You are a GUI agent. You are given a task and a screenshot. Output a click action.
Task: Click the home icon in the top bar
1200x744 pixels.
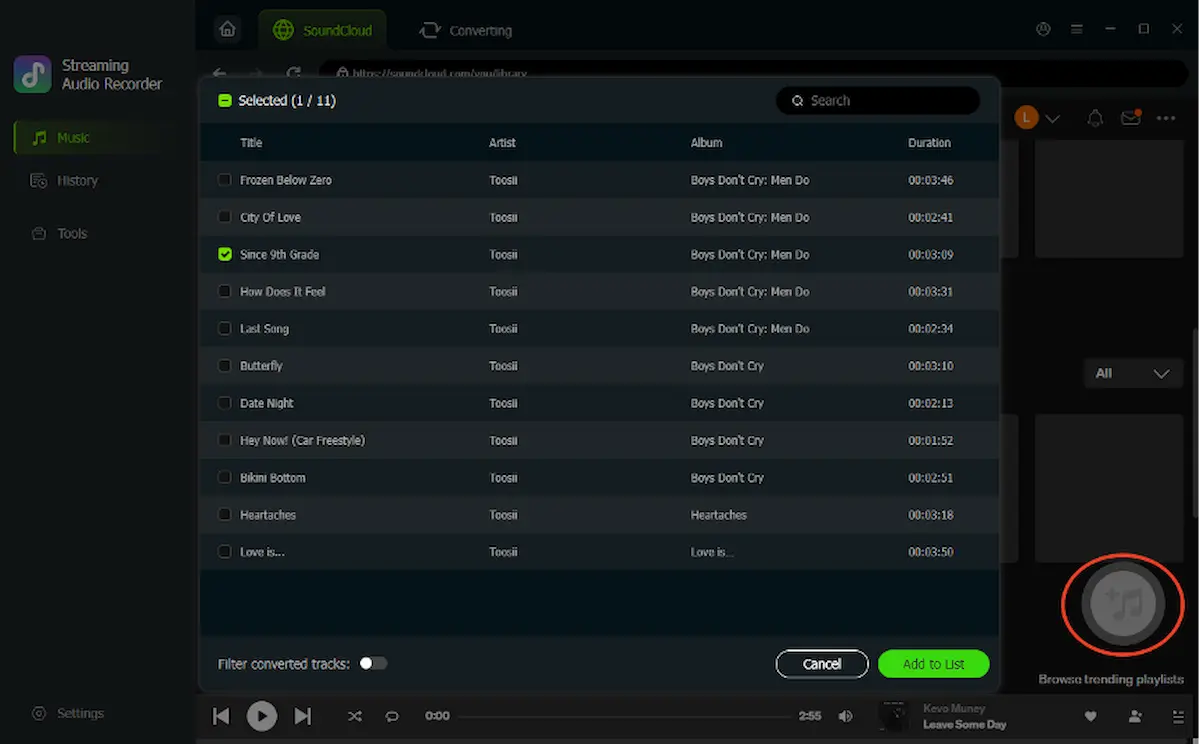click(x=228, y=29)
